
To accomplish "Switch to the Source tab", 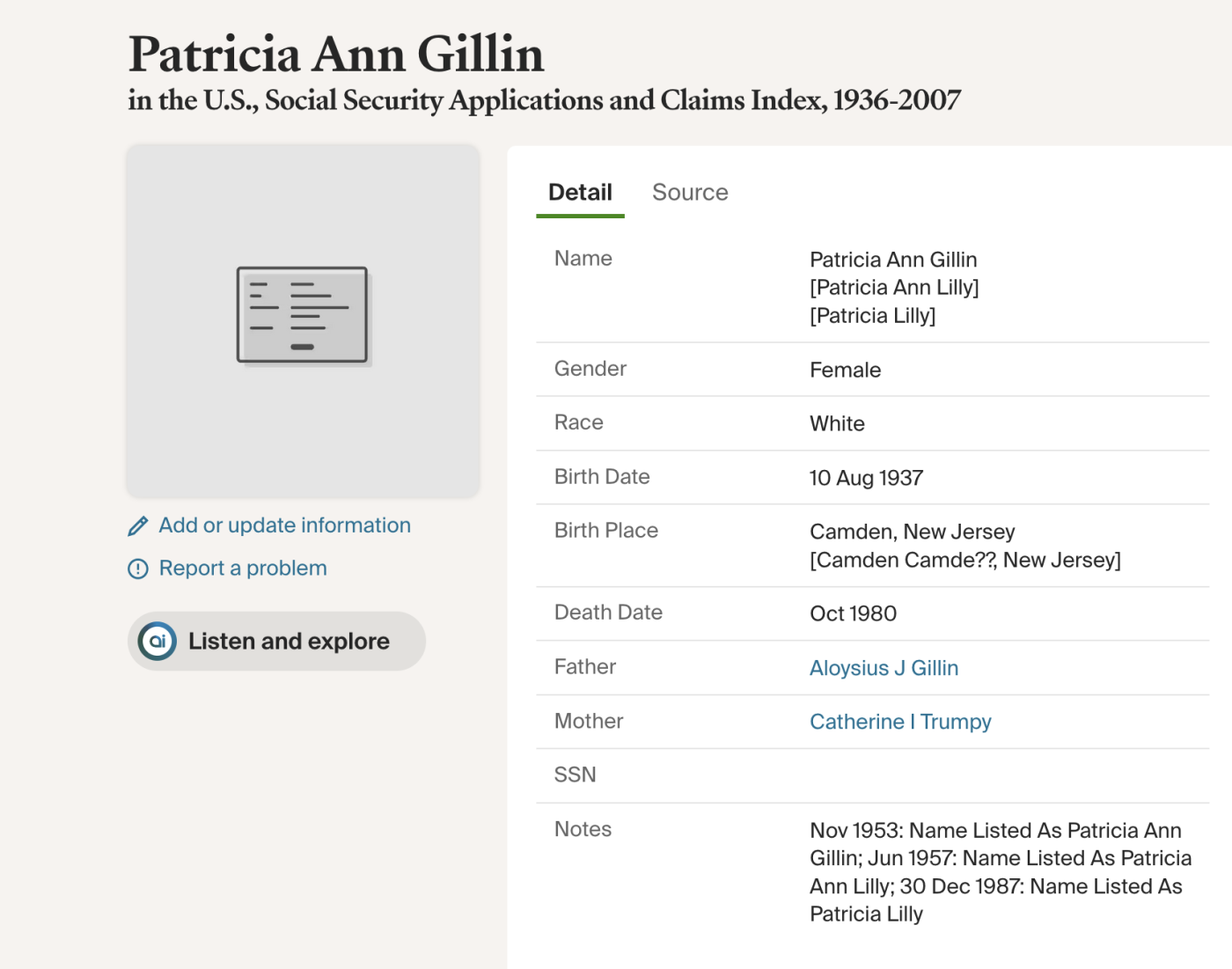I will [690, 193].
